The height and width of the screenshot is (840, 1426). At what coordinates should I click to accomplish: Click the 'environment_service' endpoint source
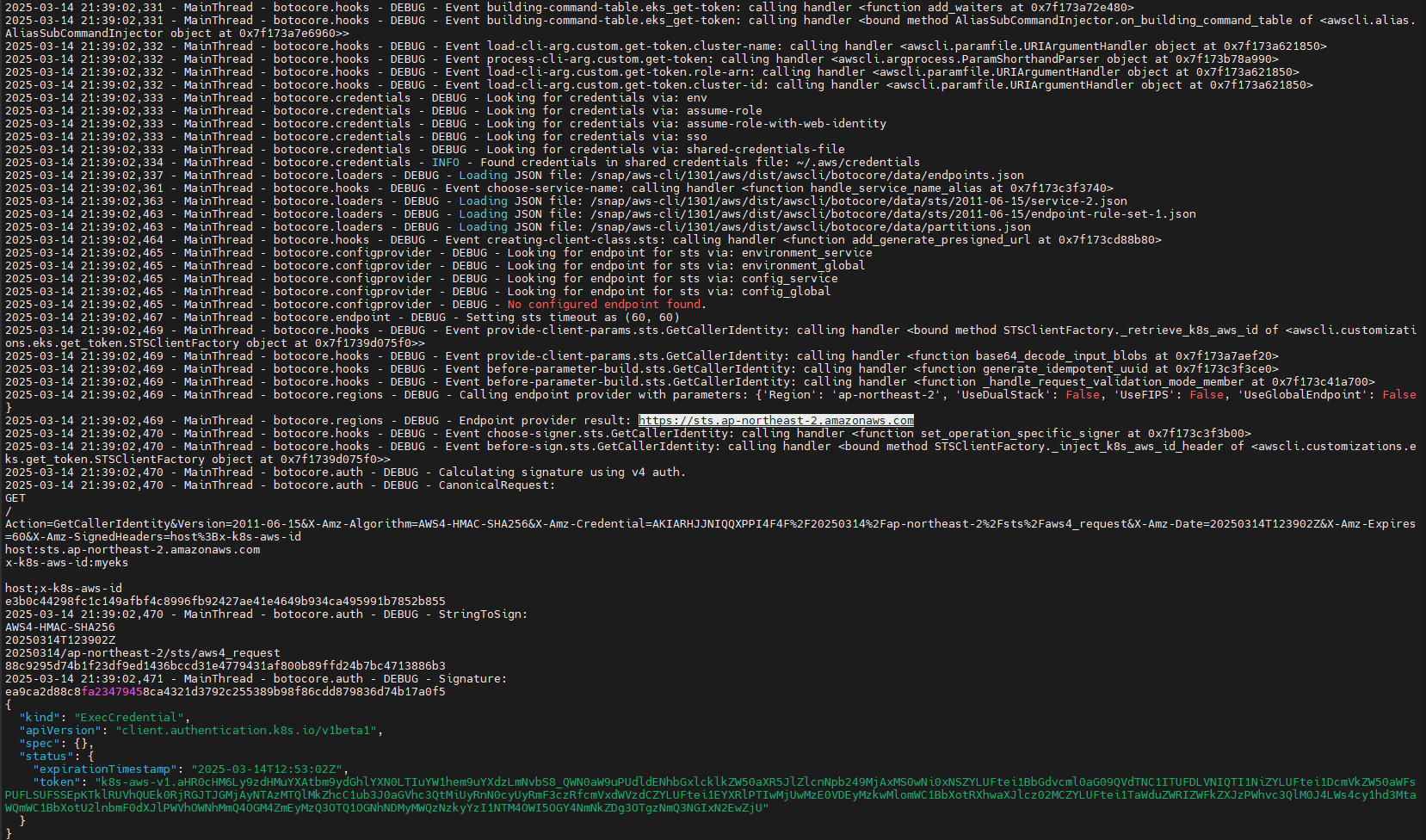point(807,252)
